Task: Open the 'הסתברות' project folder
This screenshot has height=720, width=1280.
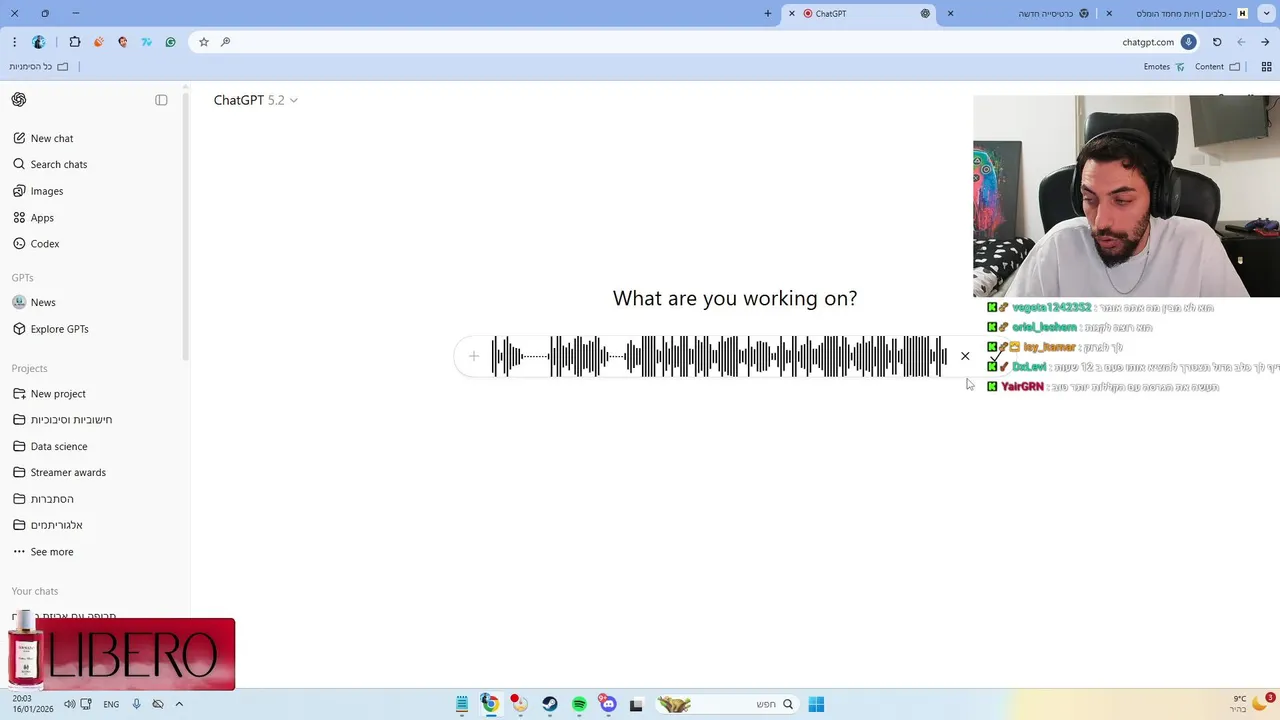Action: (43, 499)
